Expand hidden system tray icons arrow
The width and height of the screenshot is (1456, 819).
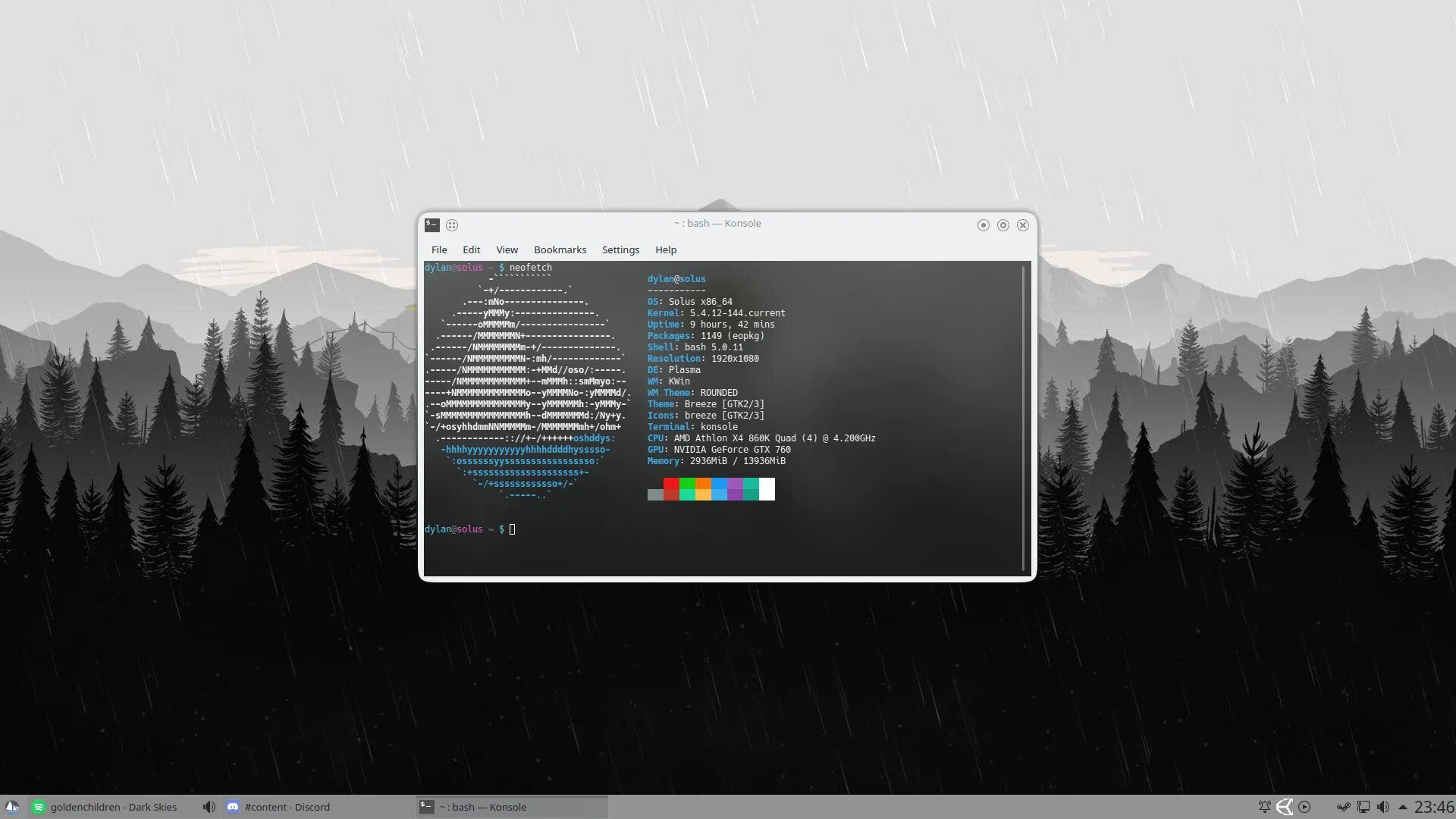pyautogui.click(x=1402, y=807)
